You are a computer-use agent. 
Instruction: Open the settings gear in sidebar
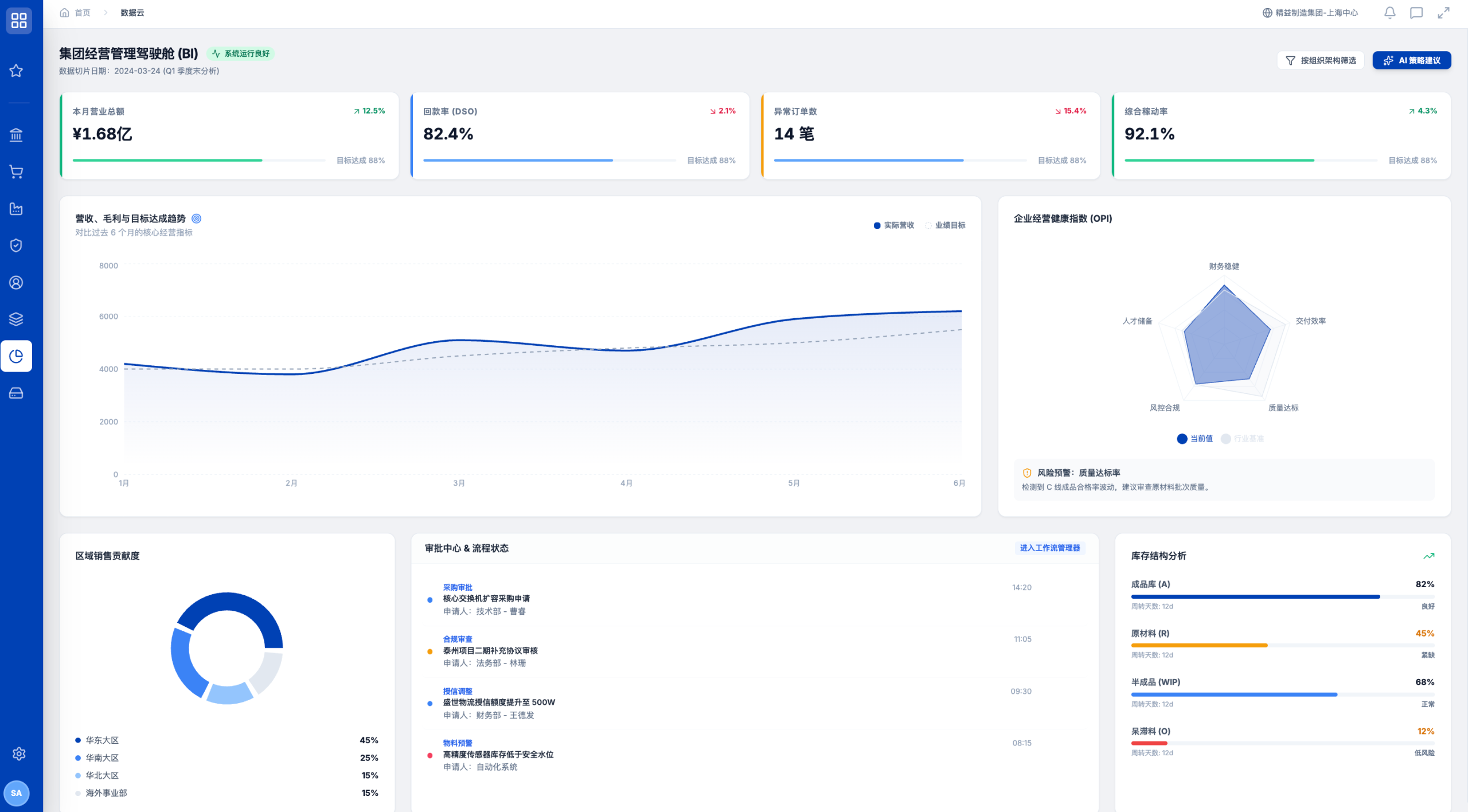pyautogui.click(x=19, y=754)
